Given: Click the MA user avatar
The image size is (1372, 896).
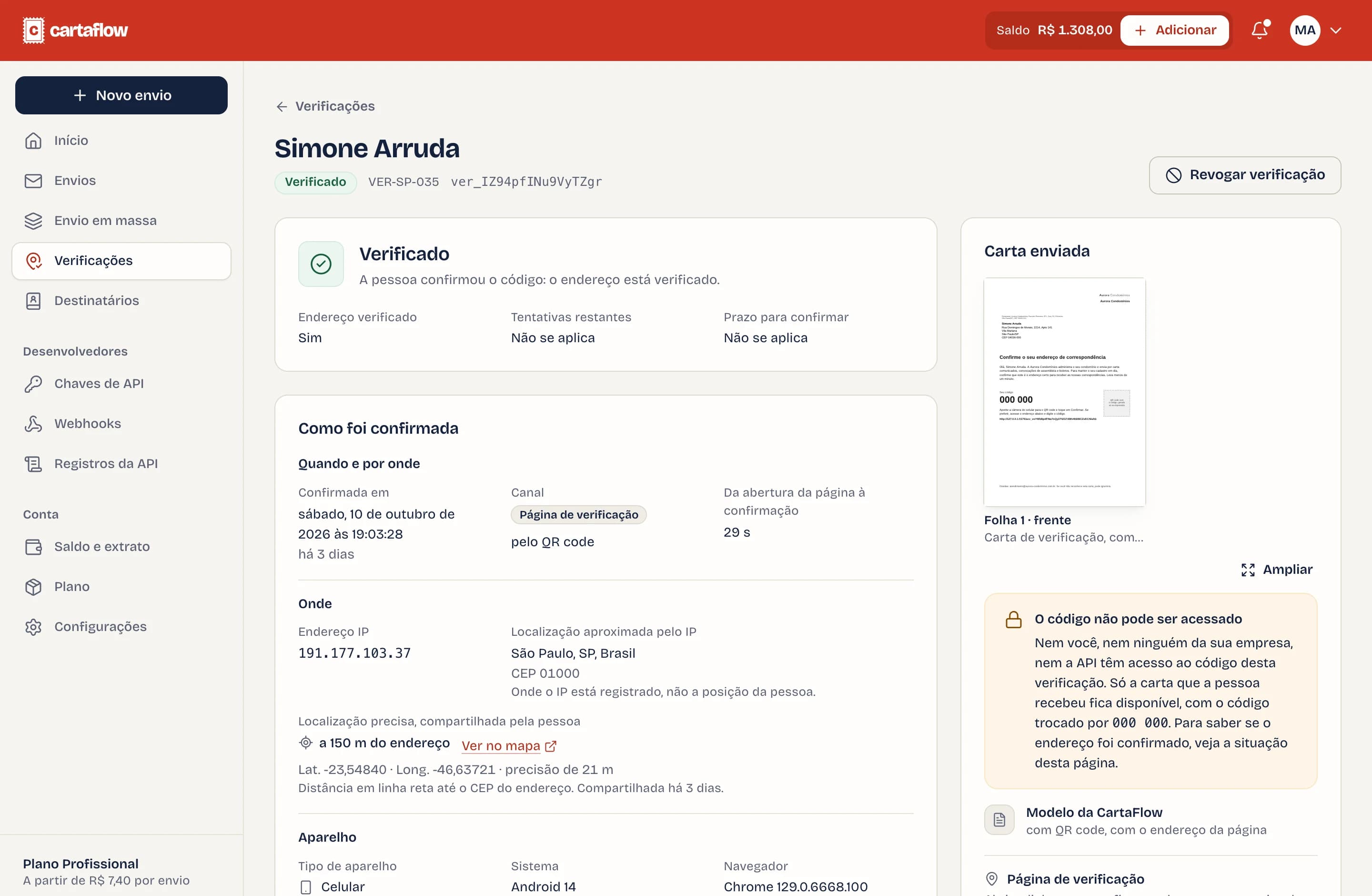Looking at the screenshot, I should [x=1304, y=30].
